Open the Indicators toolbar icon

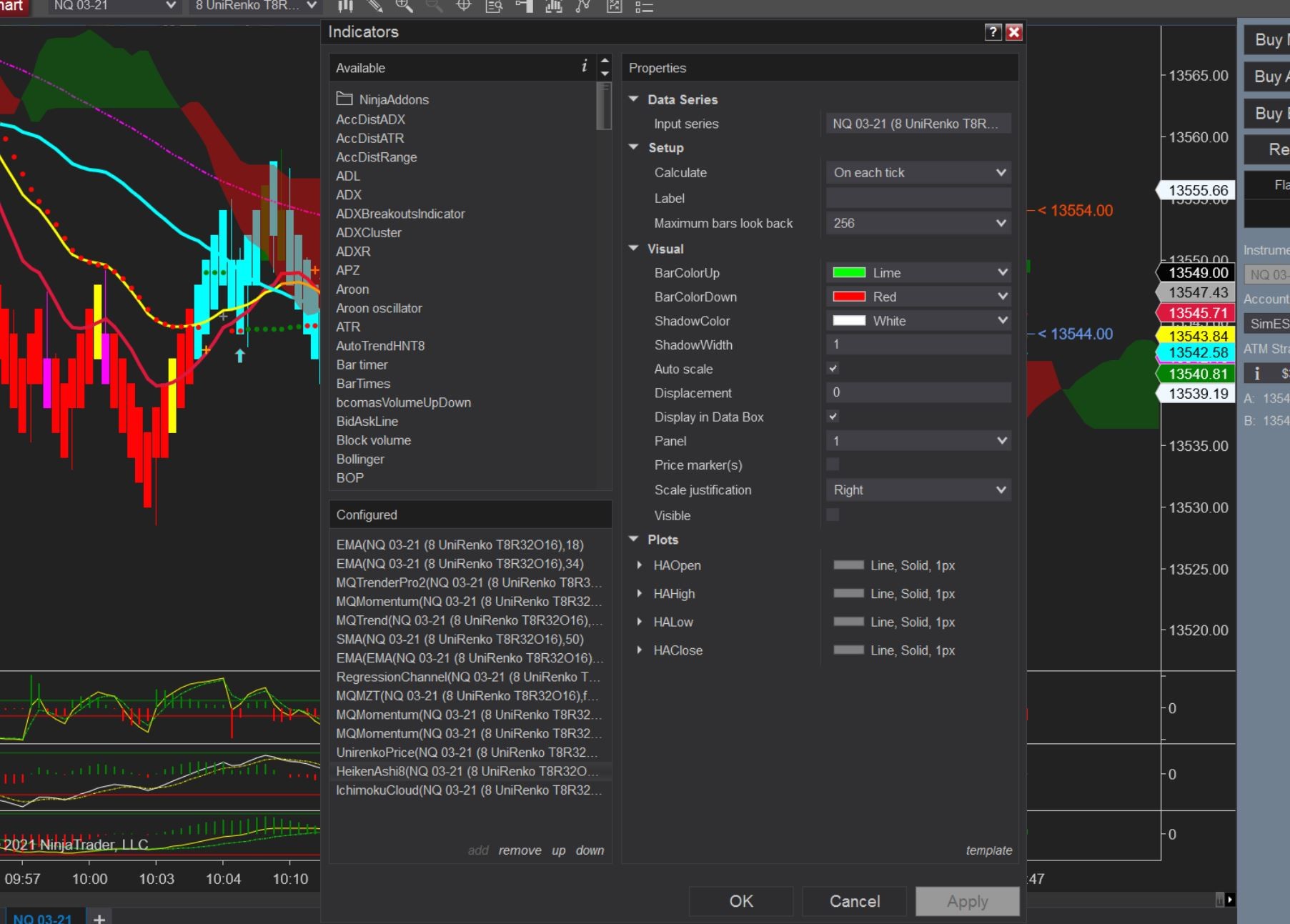pos(554,6)
